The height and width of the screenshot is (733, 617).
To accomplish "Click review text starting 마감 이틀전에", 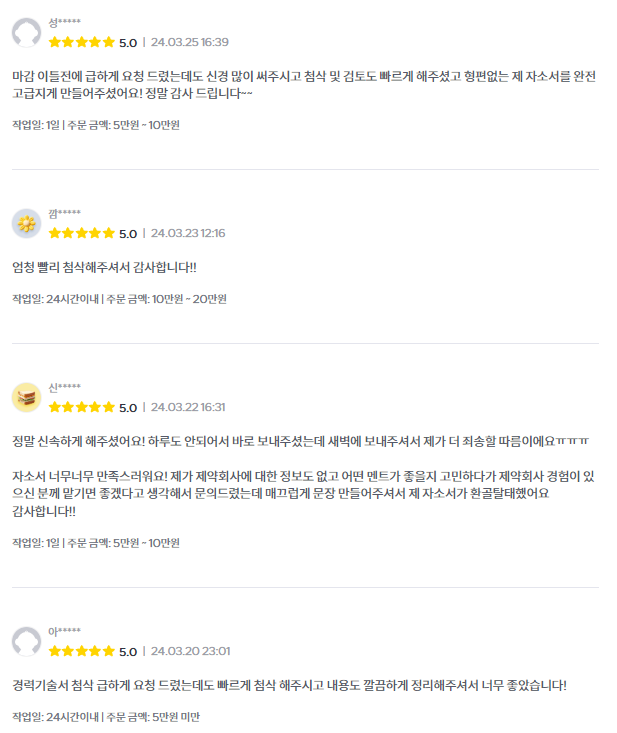I will coord(304,85).
